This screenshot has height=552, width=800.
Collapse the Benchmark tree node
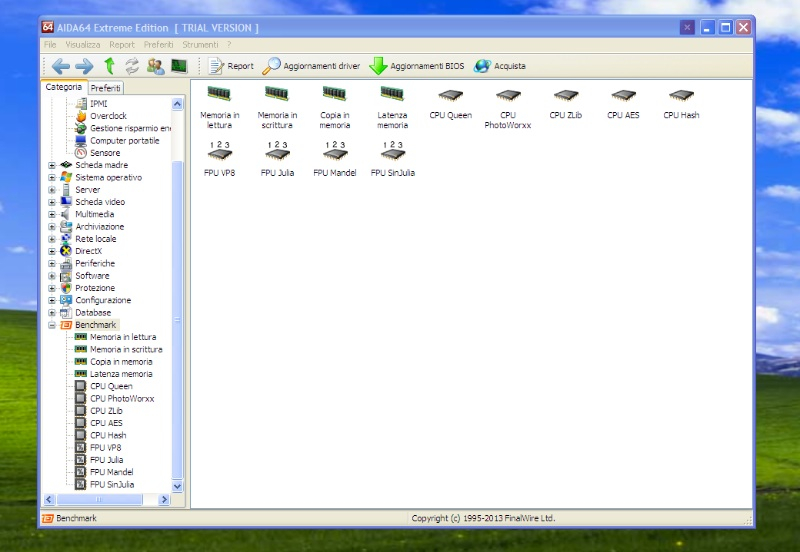[x=52, y=325]
